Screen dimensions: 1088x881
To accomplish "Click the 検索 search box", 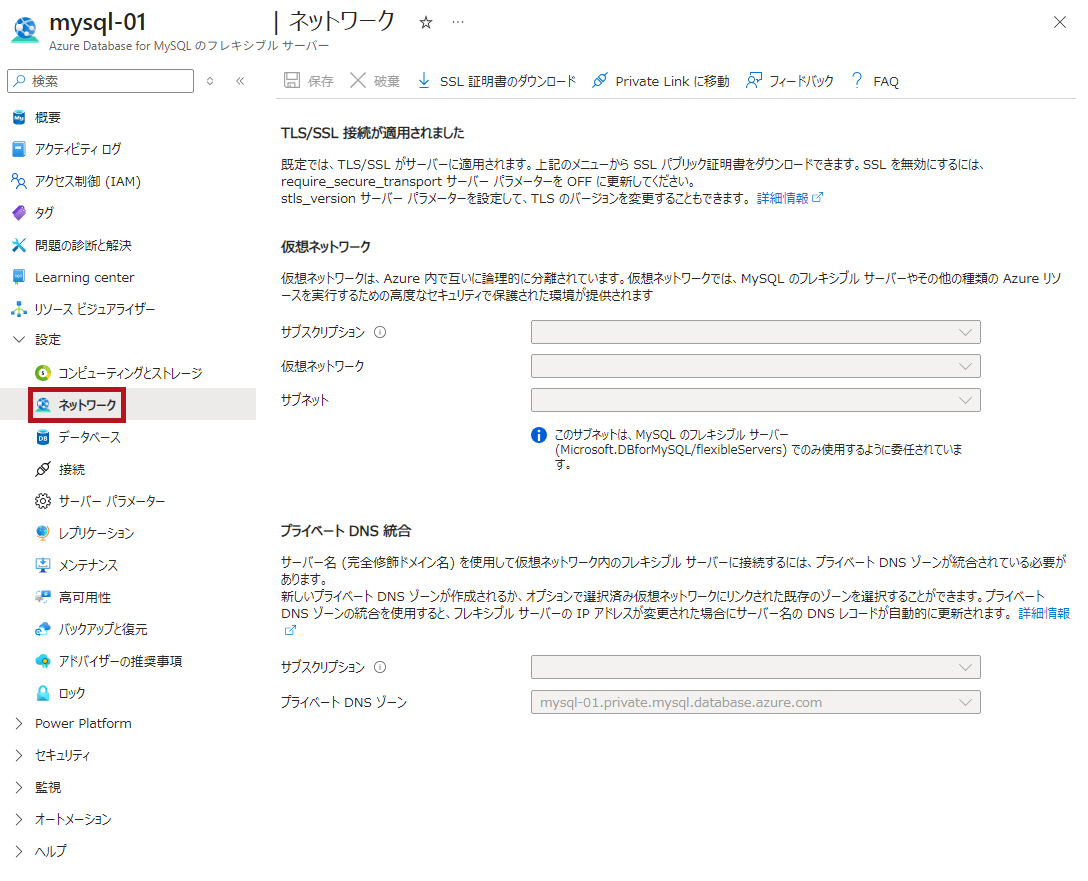I will (105, 81).
